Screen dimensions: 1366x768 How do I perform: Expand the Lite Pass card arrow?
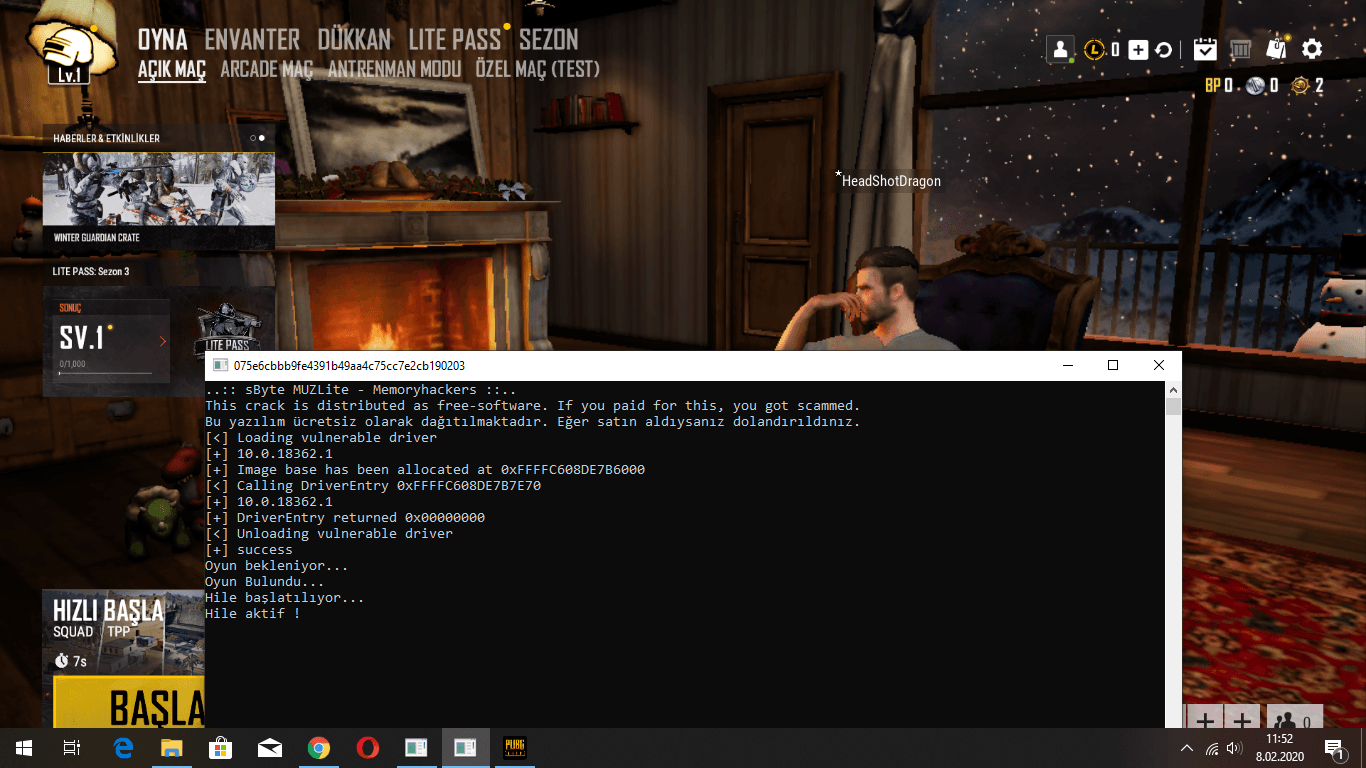point(163,342)
